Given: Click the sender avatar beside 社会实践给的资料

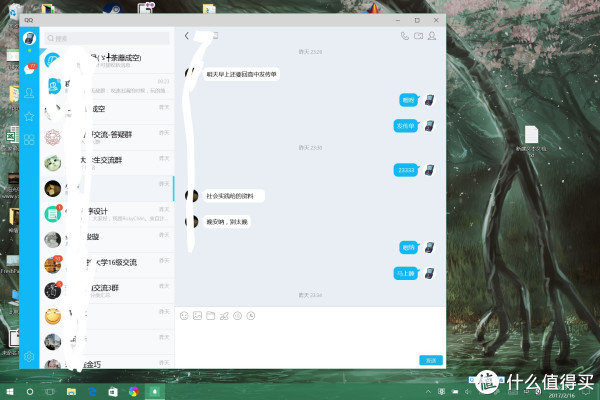Looking at the screenshot, I should [x=192, y=196].
